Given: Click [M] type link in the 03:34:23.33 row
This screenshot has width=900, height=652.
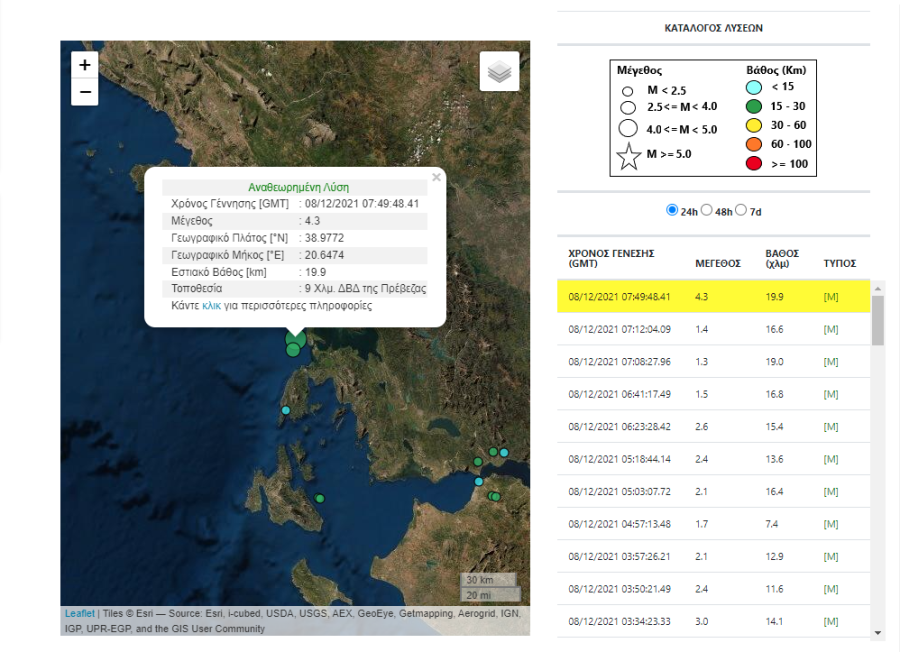Looking at the screenshot, I should point(831,622).
